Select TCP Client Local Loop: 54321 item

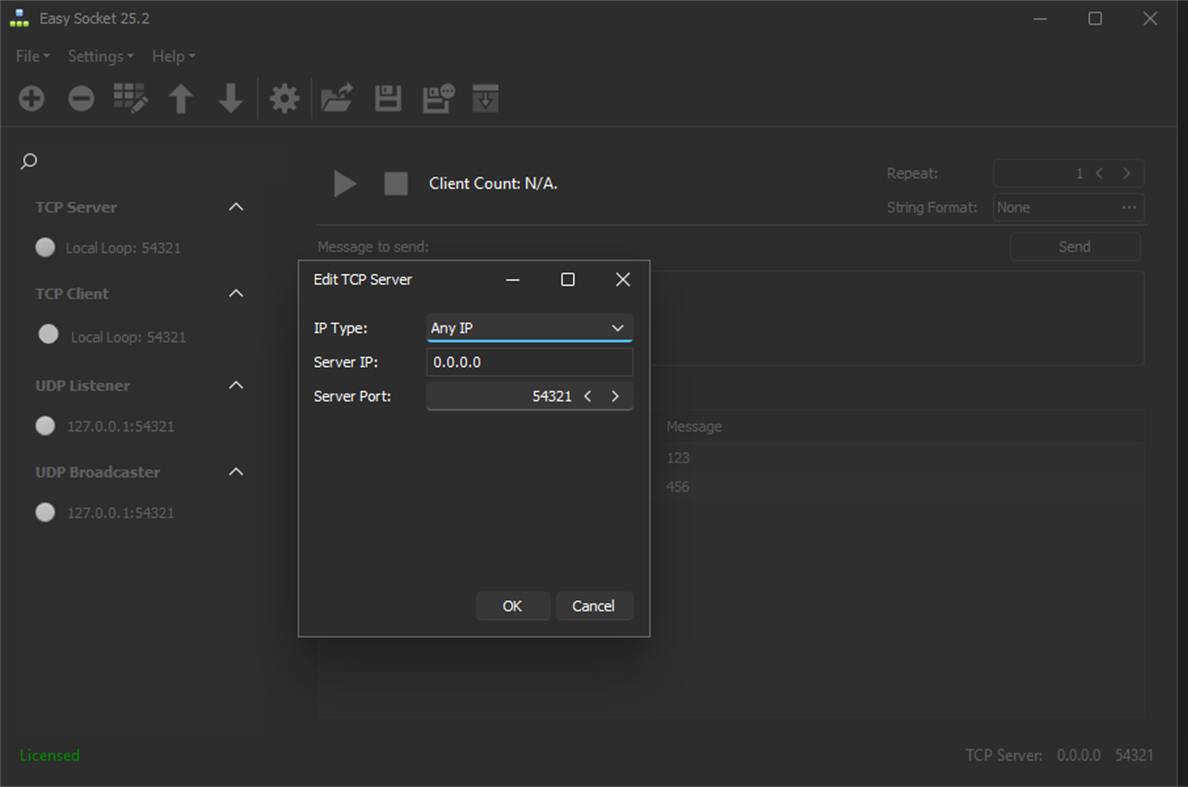pos(128,337)
